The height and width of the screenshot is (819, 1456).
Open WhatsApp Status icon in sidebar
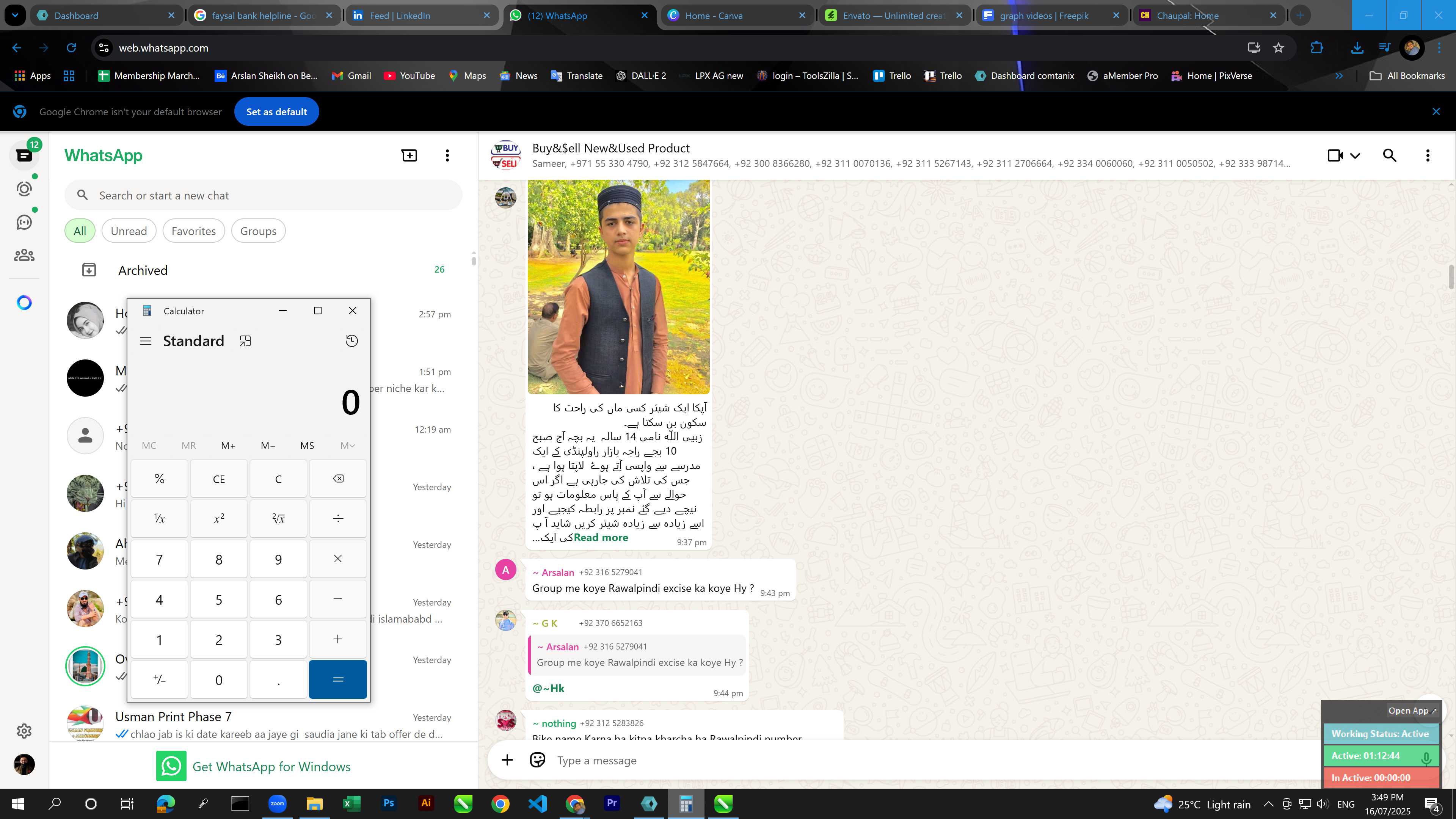click(24, 189)
